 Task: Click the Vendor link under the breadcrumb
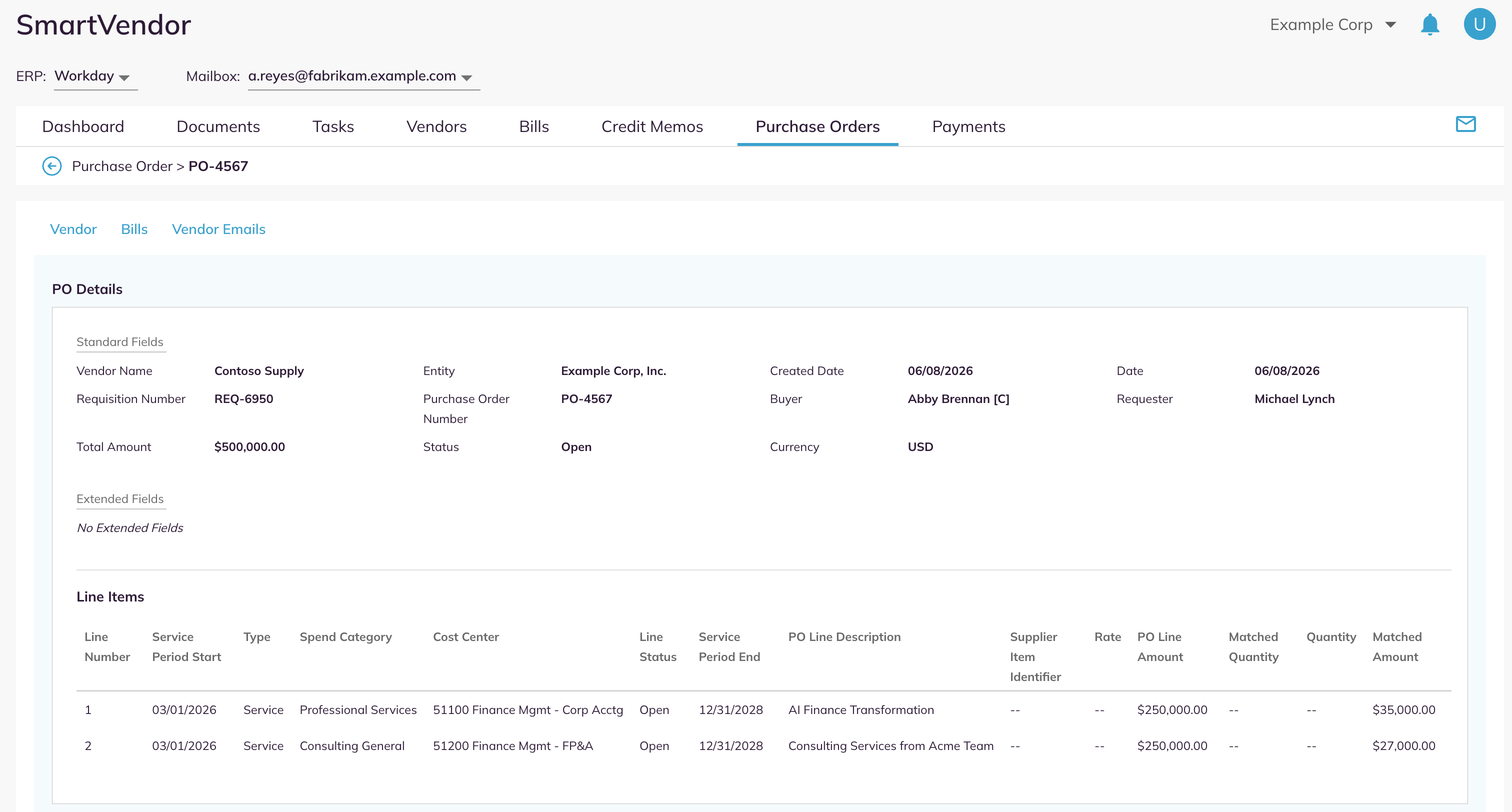click(x=73, y=229)
